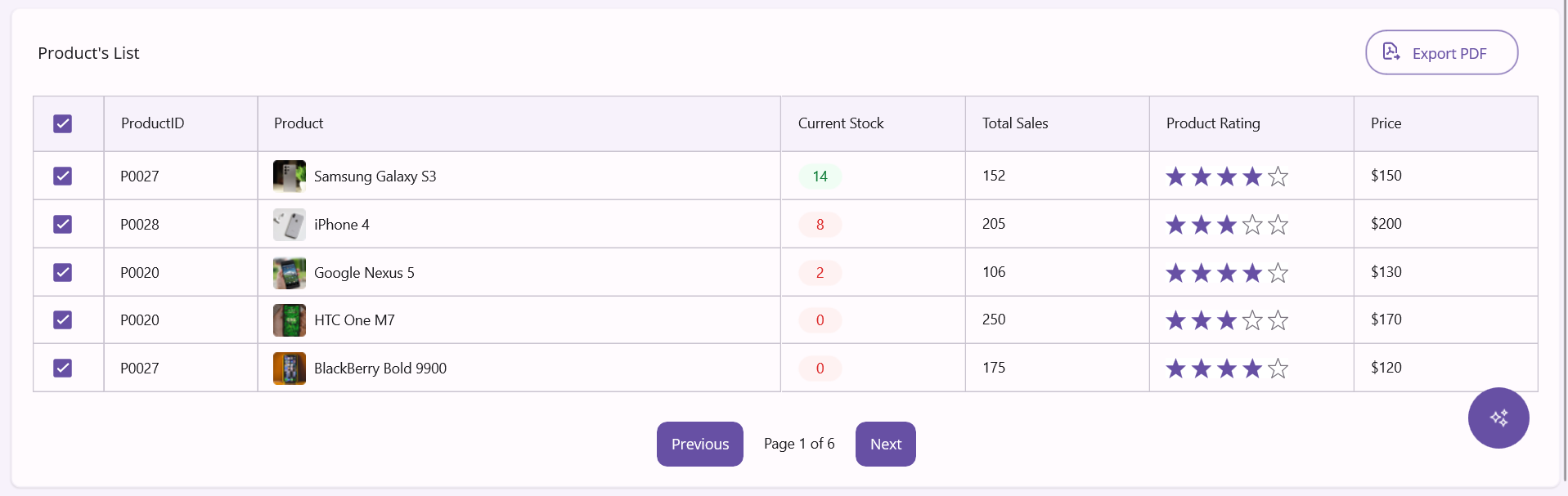Click the Price column header
This screenshot has width=1568, height=496.
tap(1386, 123)
